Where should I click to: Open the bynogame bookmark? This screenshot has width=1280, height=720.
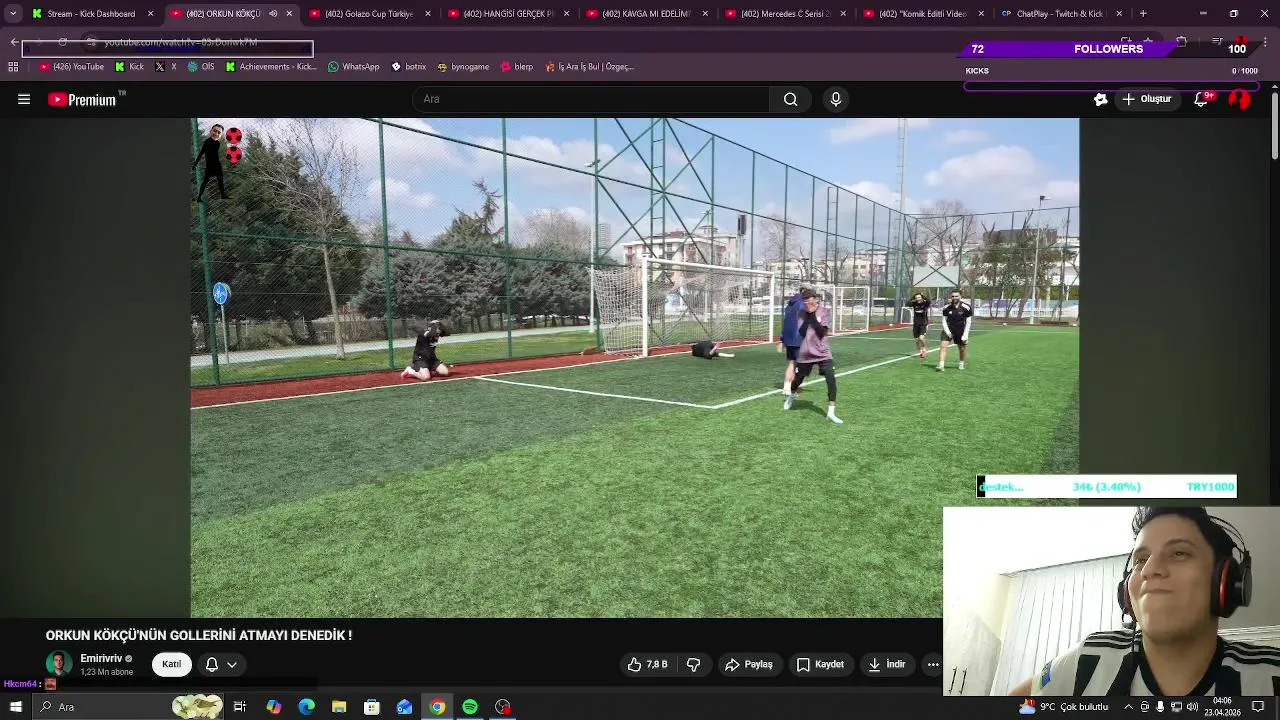coord(463,67)
